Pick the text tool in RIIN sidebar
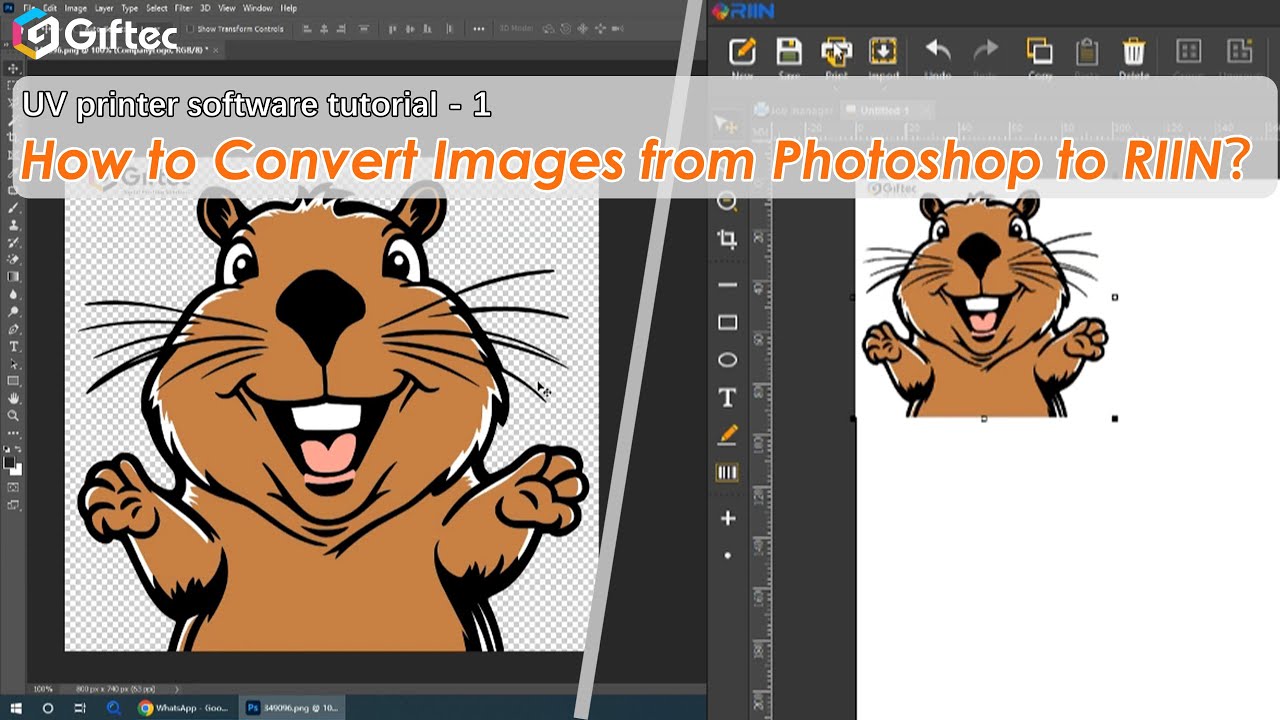The image size is (1280, 720). 727,398
